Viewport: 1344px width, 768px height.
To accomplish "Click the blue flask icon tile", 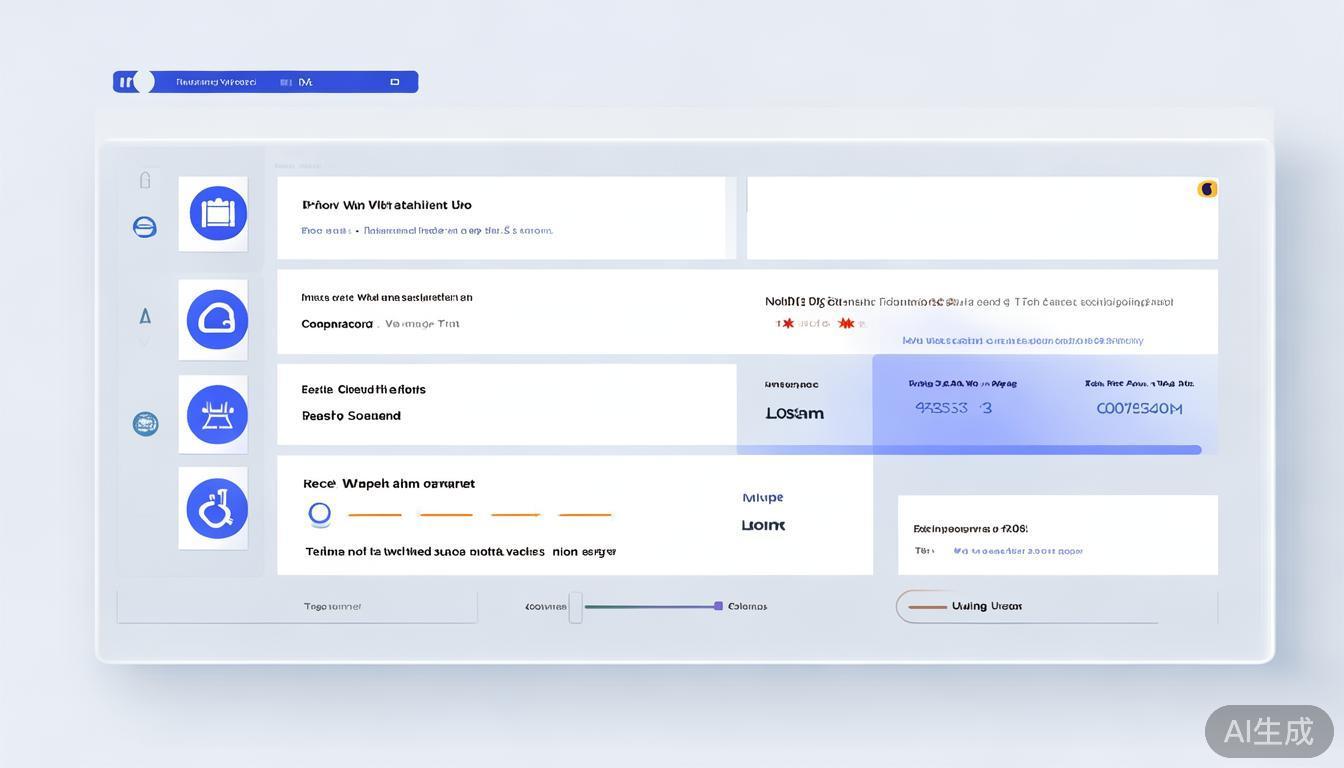I will pyautogui.click(x=217, y=509).
